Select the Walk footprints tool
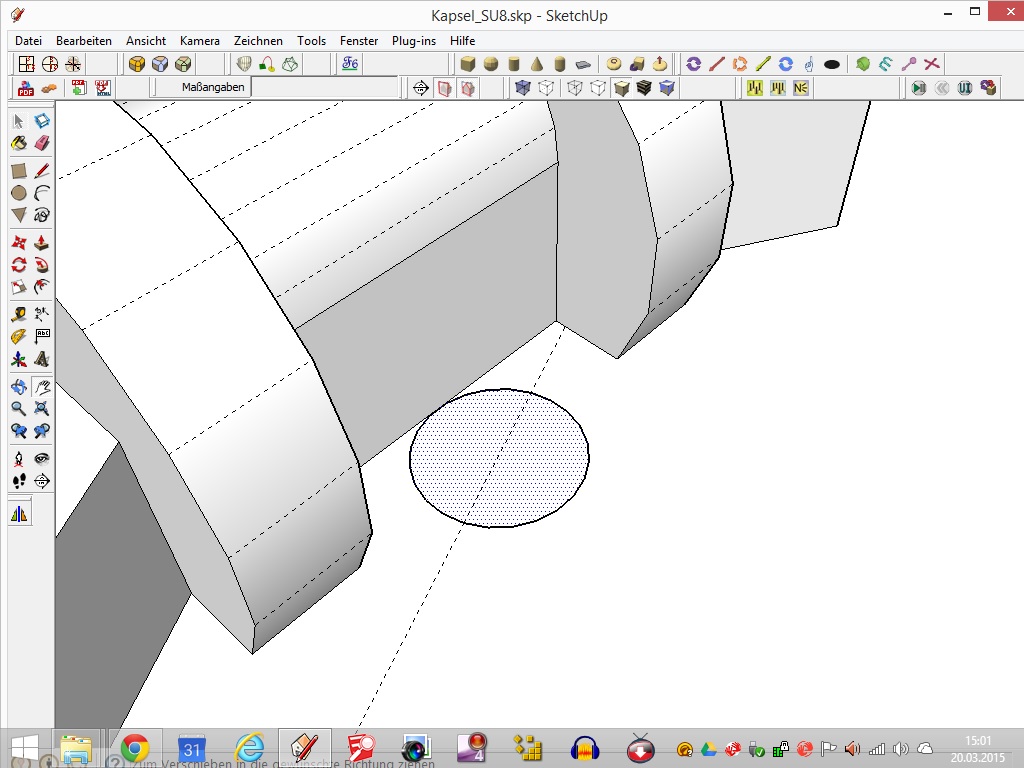Image resolution: width=1024 pixels, height=768 pixels. 19,481
